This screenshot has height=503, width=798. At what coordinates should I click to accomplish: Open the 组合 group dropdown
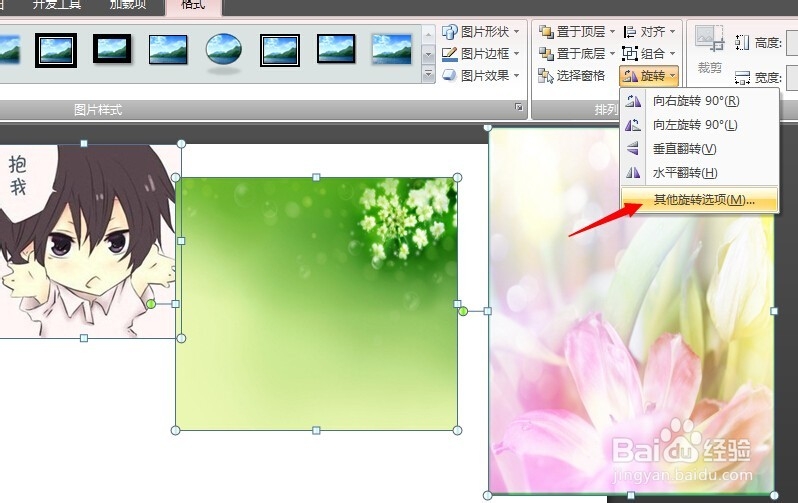point(649,53)
